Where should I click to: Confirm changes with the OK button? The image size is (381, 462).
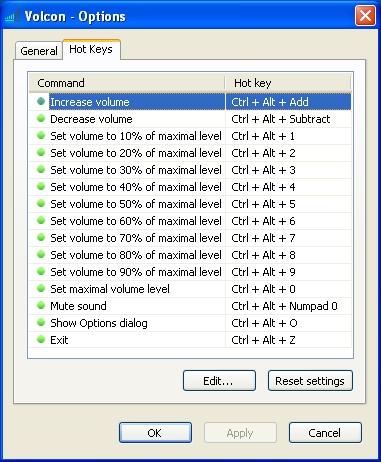[x=155, y=433]
